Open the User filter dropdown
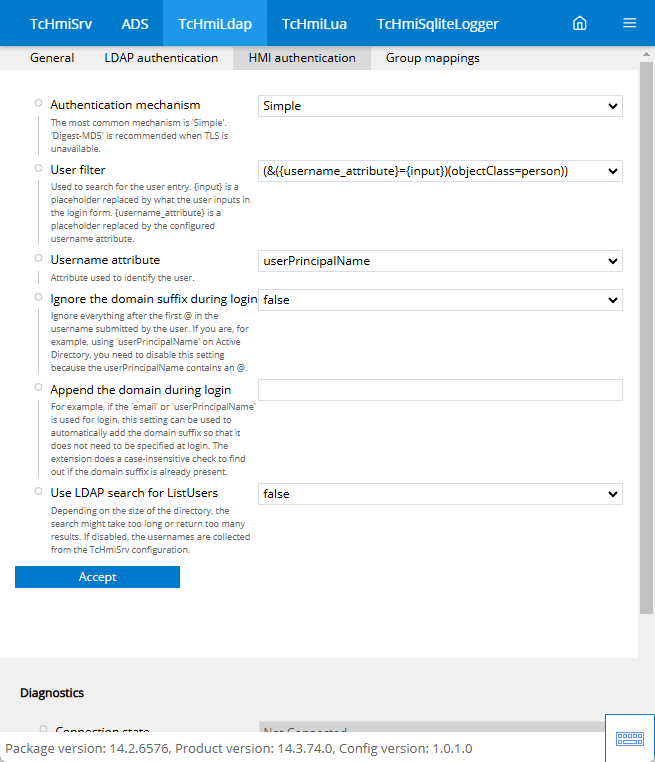 pyautogui.click(x=440, y=171)
